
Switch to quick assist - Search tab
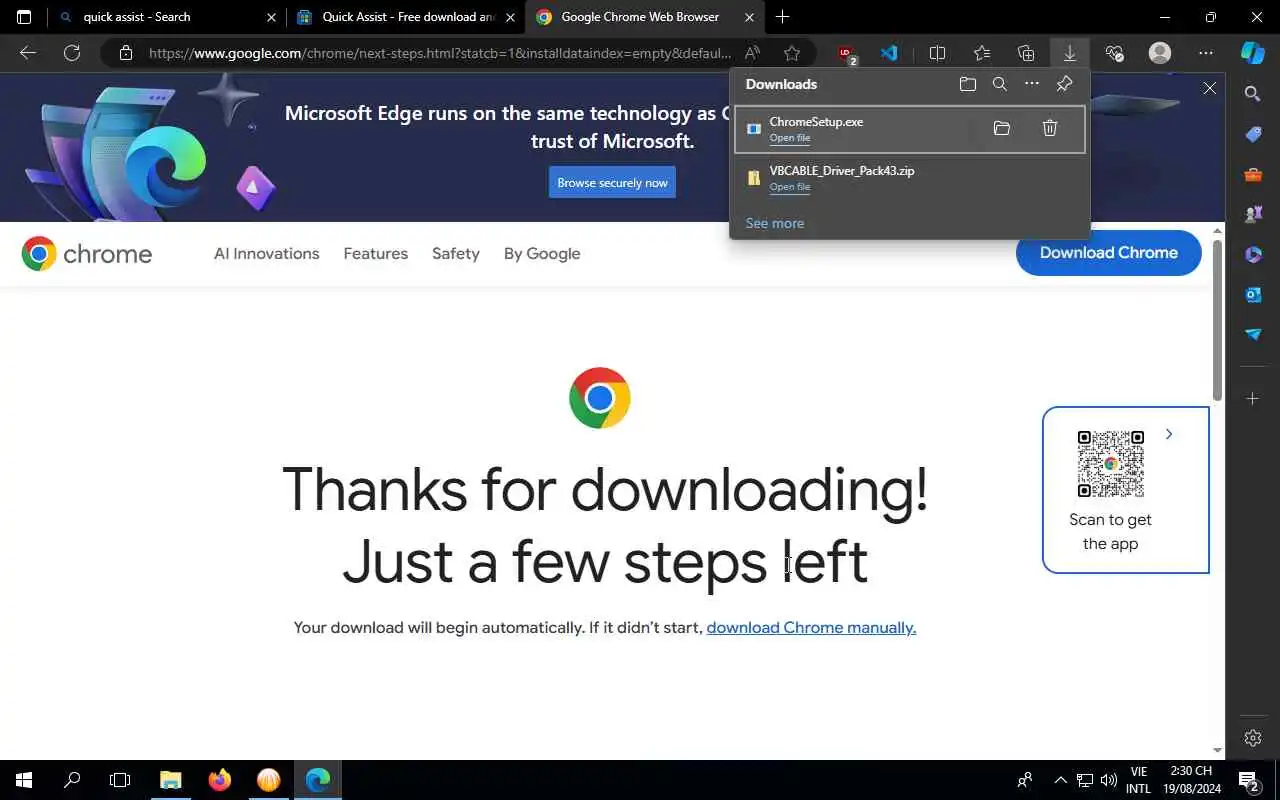(x=166, y=17)
